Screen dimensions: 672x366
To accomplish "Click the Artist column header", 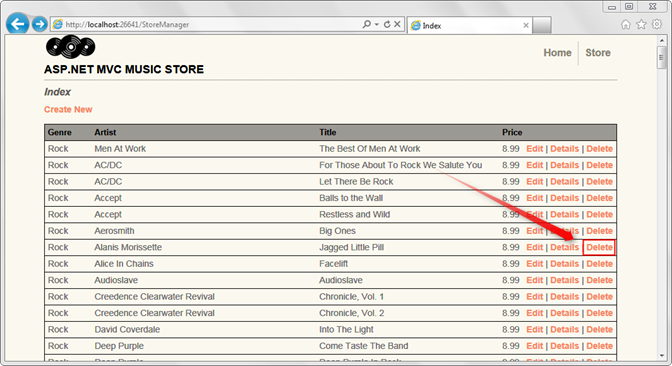I will click(x=105, y=132).
